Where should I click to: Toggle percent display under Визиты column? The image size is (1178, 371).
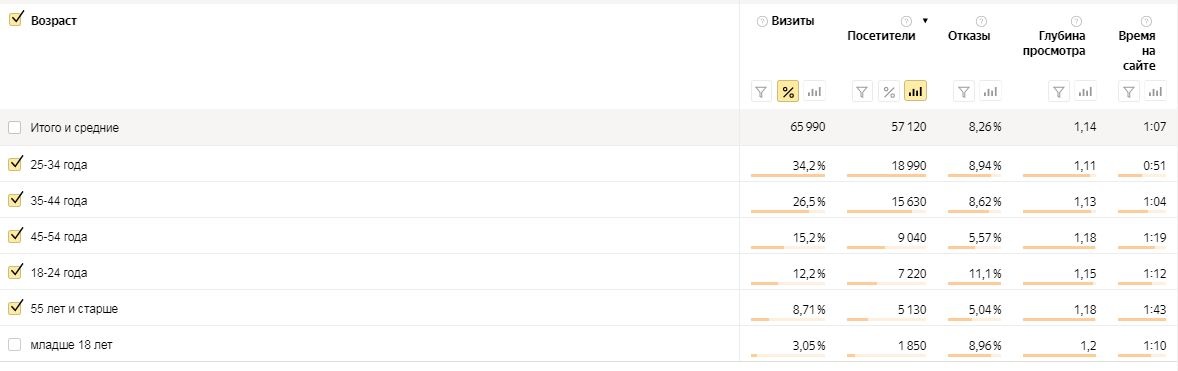pos(787,92)
